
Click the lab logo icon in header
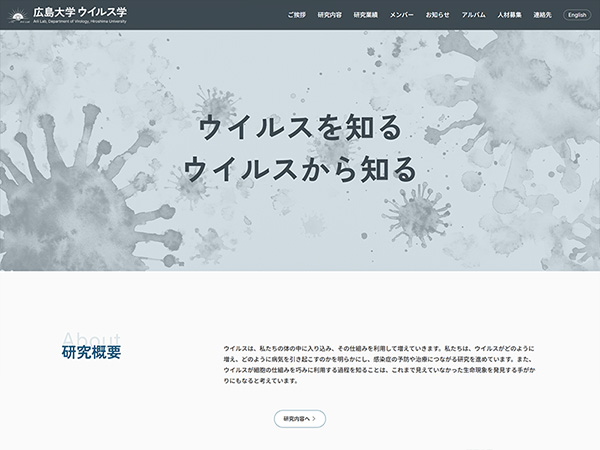tap(18, 16)
